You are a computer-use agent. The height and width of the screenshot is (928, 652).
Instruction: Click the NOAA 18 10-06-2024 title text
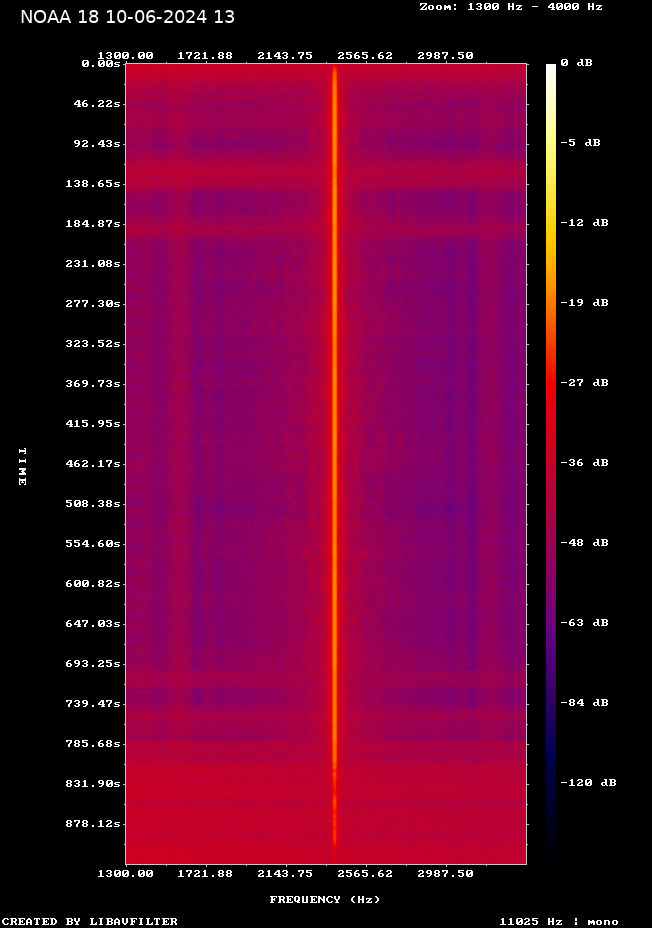pyautogui.click(x=127, y=18)
